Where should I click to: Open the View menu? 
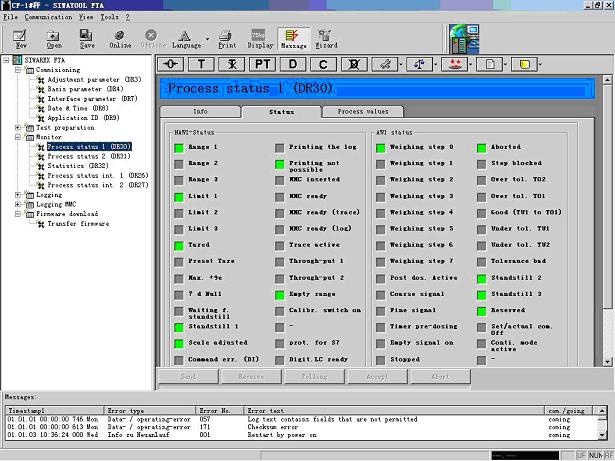pos(86,17)
